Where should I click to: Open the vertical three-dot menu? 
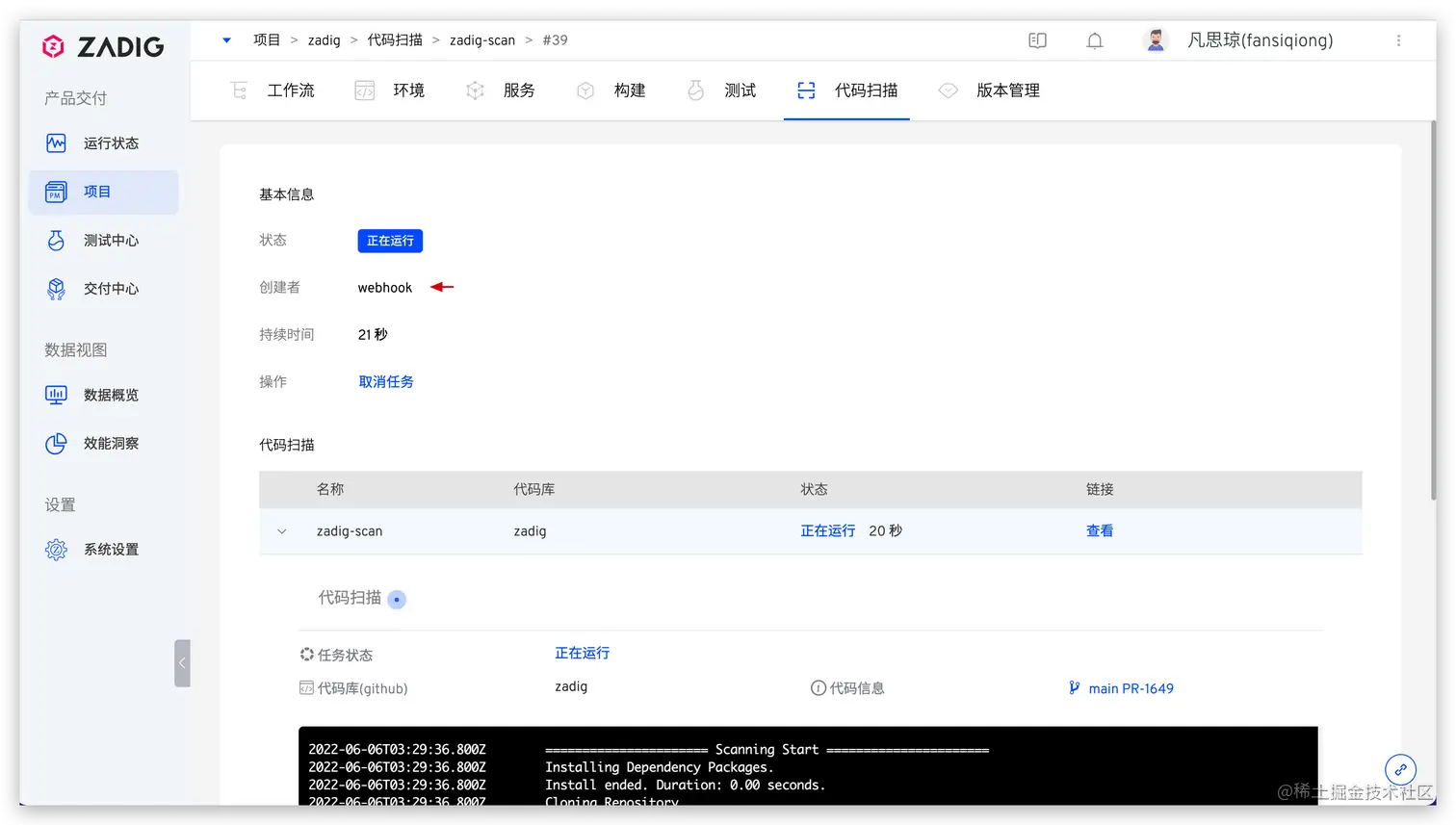(x=1398, y=40)
